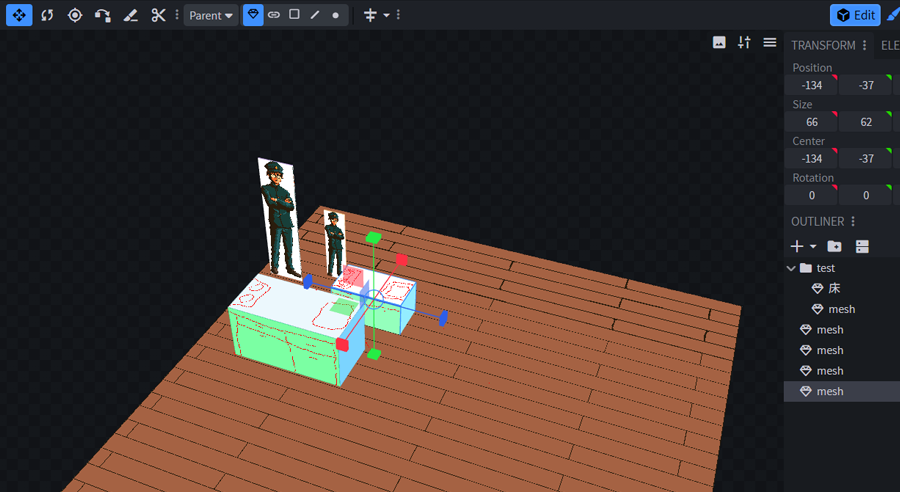Click the Add Group folder icon
This screenshot has height=492, width=900.
[x=834, y=246]
